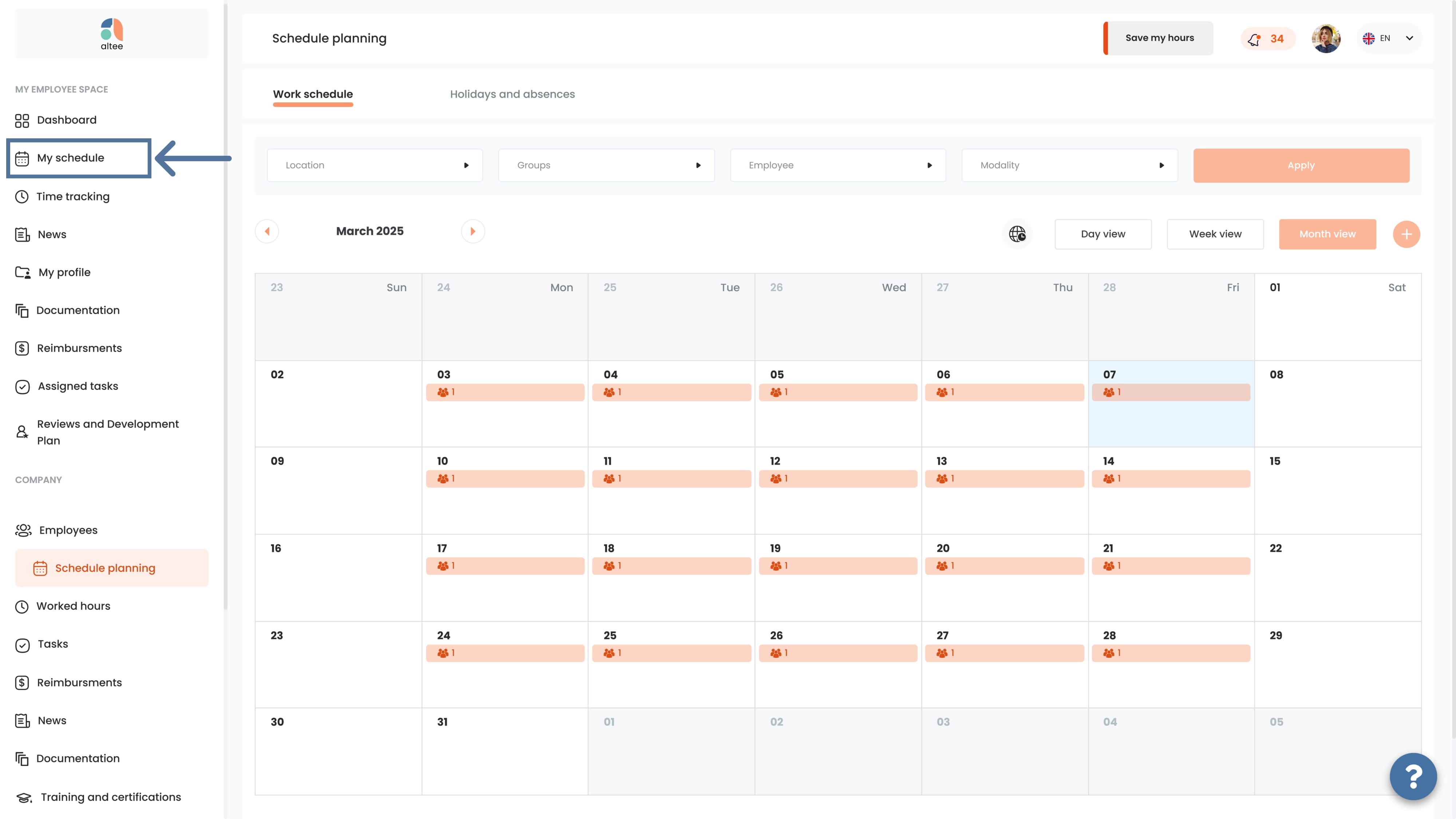Screen dimensions: 1456x819
Task: Open Assigned tasks
Action: pyautogui.click(x=67, y=386)
